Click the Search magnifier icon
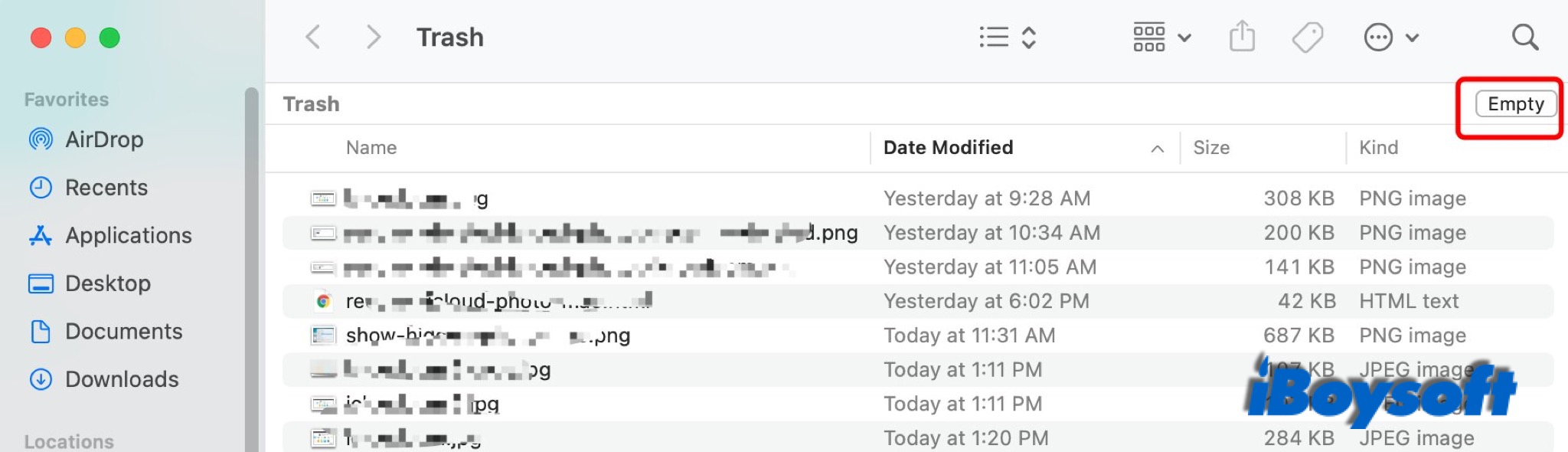 pyautogui.click(x=1524, y=38)
